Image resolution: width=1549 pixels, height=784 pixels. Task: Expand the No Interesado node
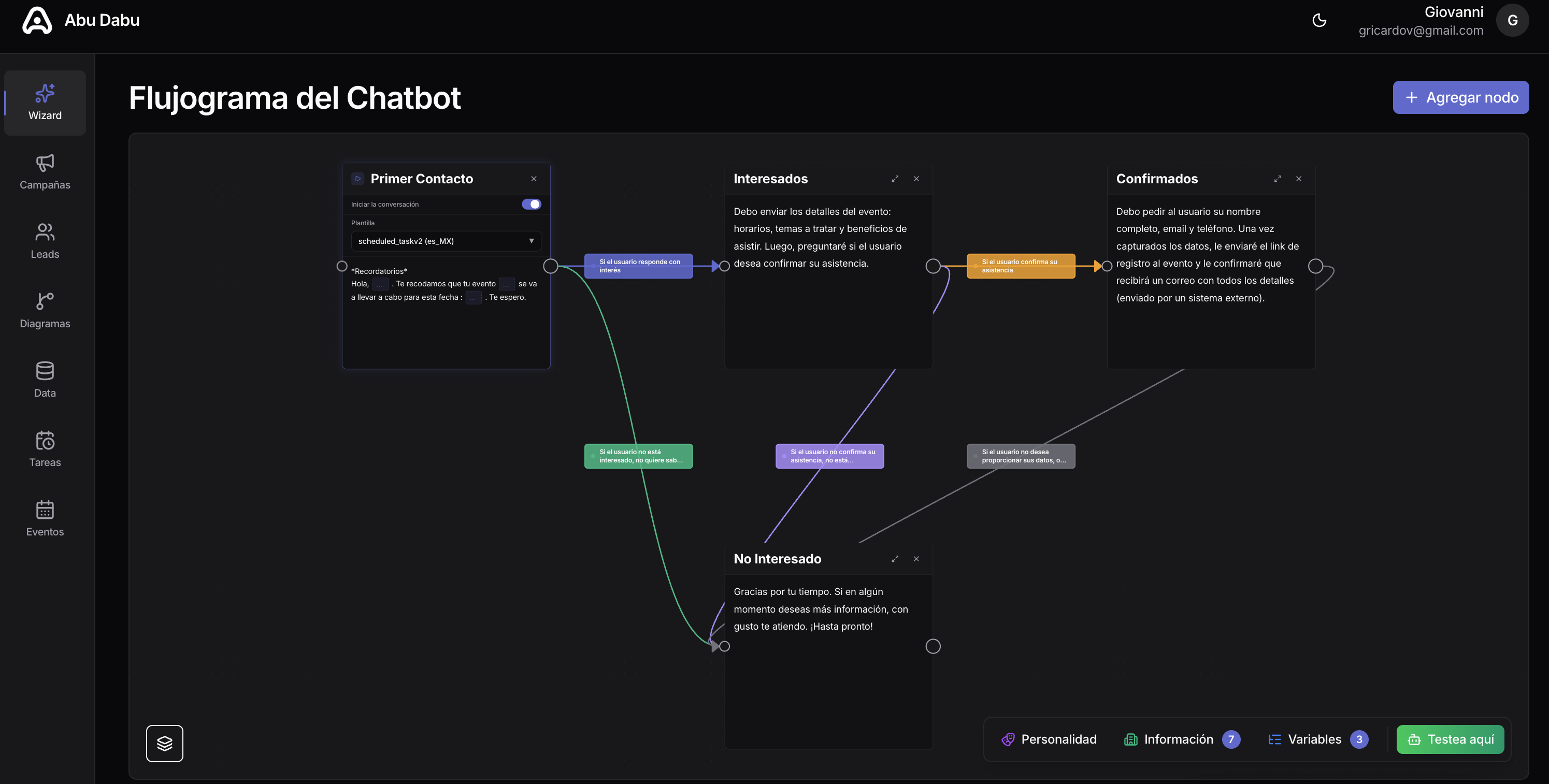(895, 559)
